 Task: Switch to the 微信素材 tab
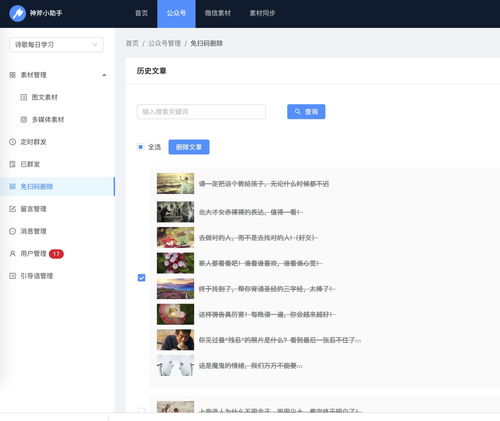coord(218,13)
